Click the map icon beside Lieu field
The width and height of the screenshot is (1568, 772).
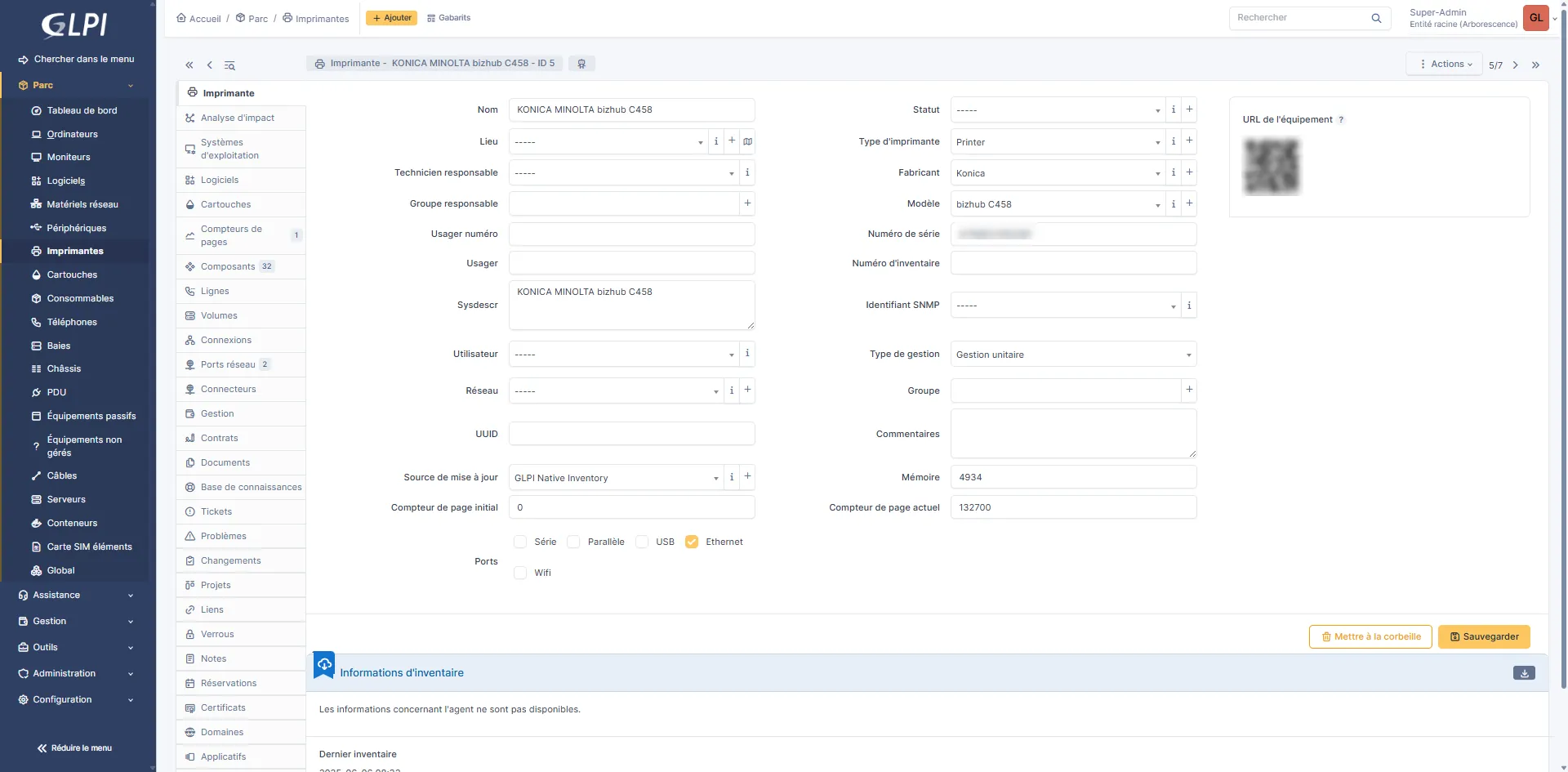747,141
